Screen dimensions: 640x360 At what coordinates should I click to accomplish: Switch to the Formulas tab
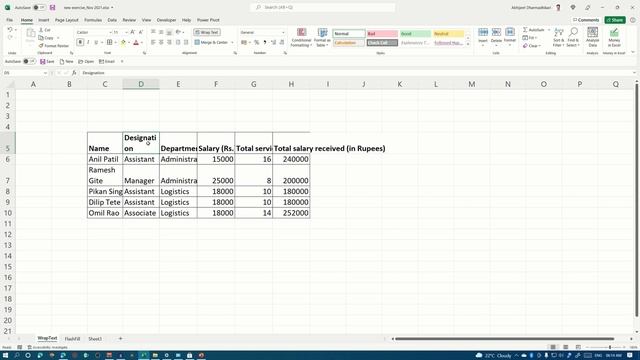point(93,20)
